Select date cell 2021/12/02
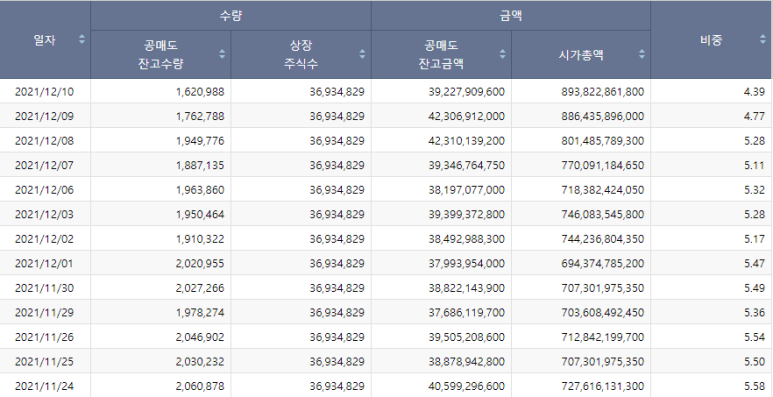This screenshot has width=773, height=397. (44, 239)
